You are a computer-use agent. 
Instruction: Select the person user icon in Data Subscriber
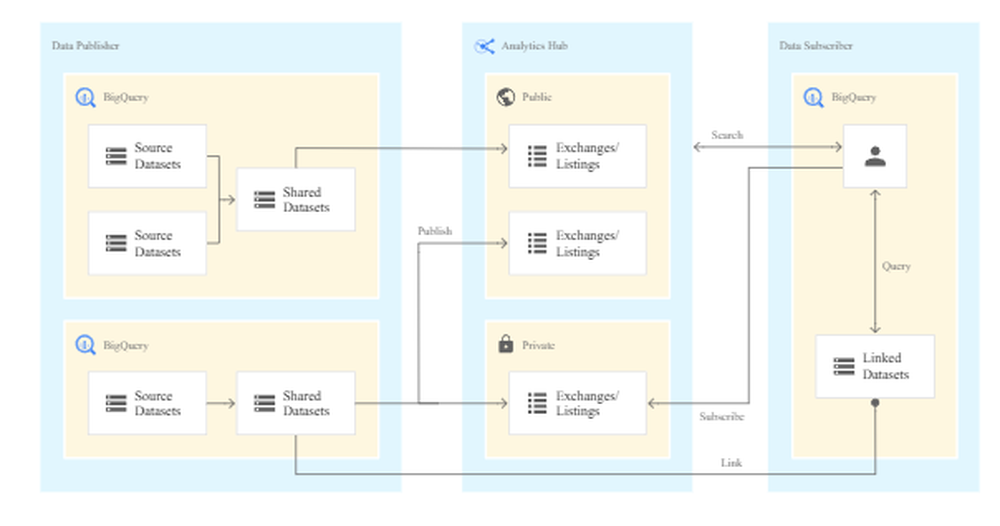[x=875, y=156]
